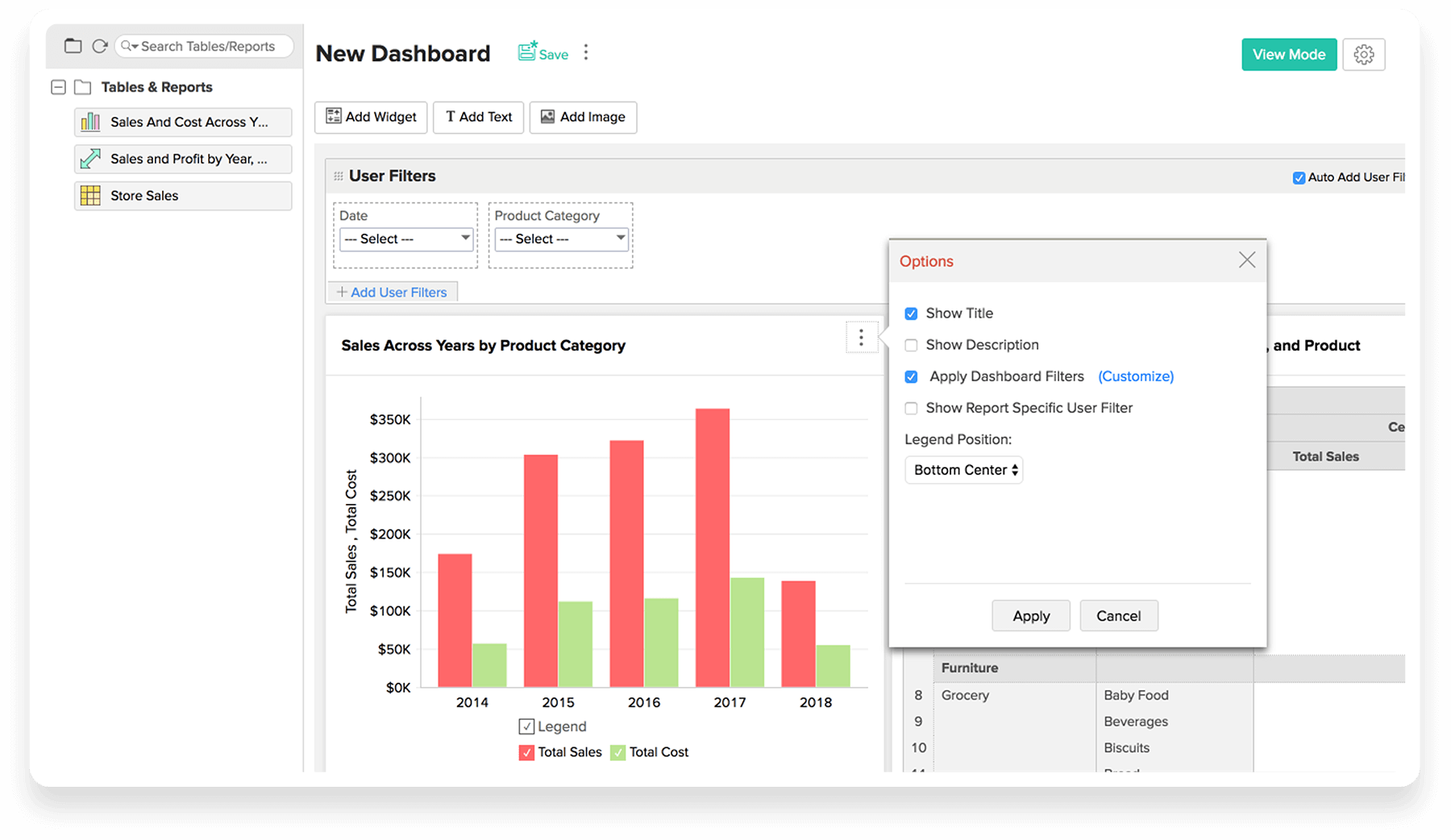Click the Search Tables/Reports field
Viewport: 1451px width, 840px height.
click(x=207, y=47)
